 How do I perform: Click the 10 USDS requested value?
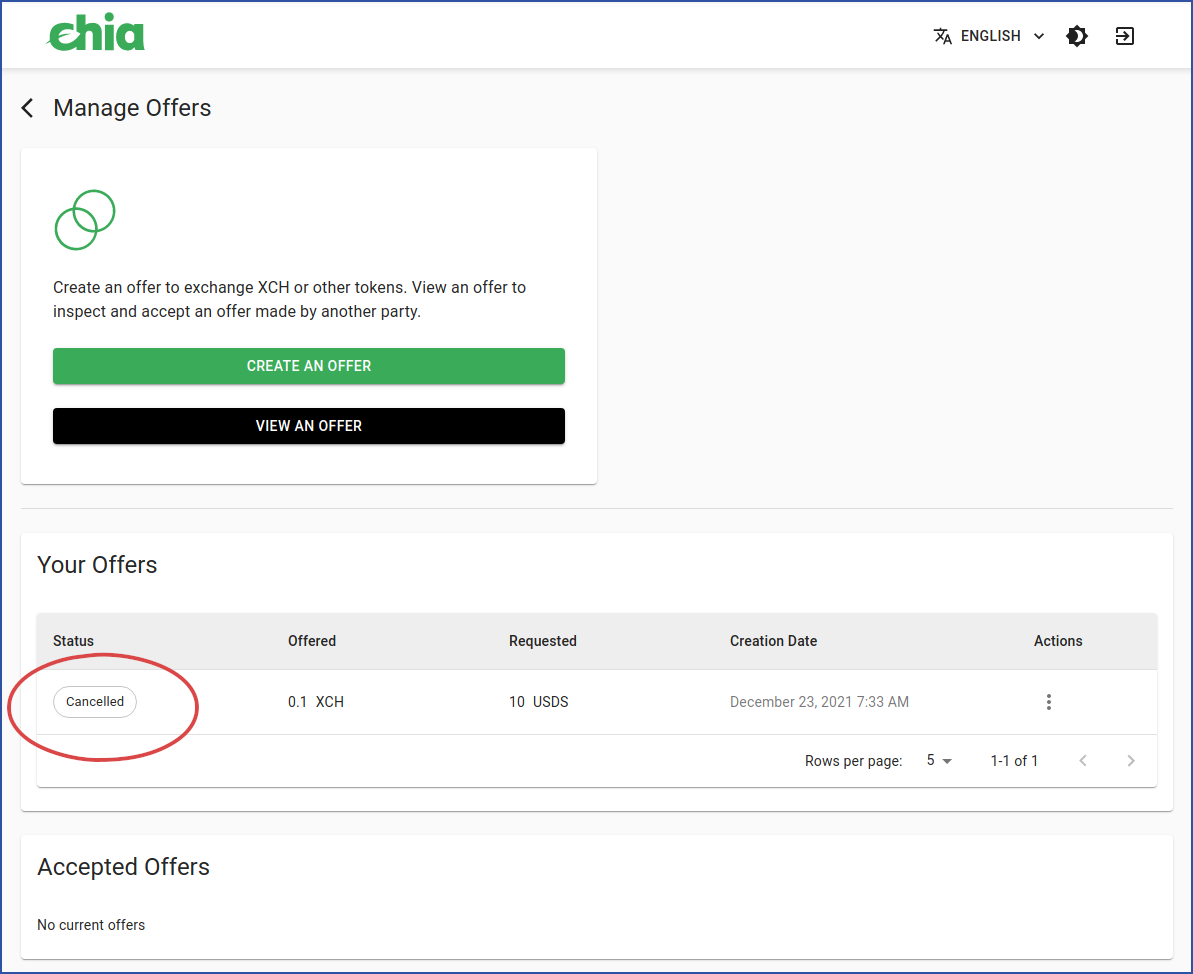[539, 702]
